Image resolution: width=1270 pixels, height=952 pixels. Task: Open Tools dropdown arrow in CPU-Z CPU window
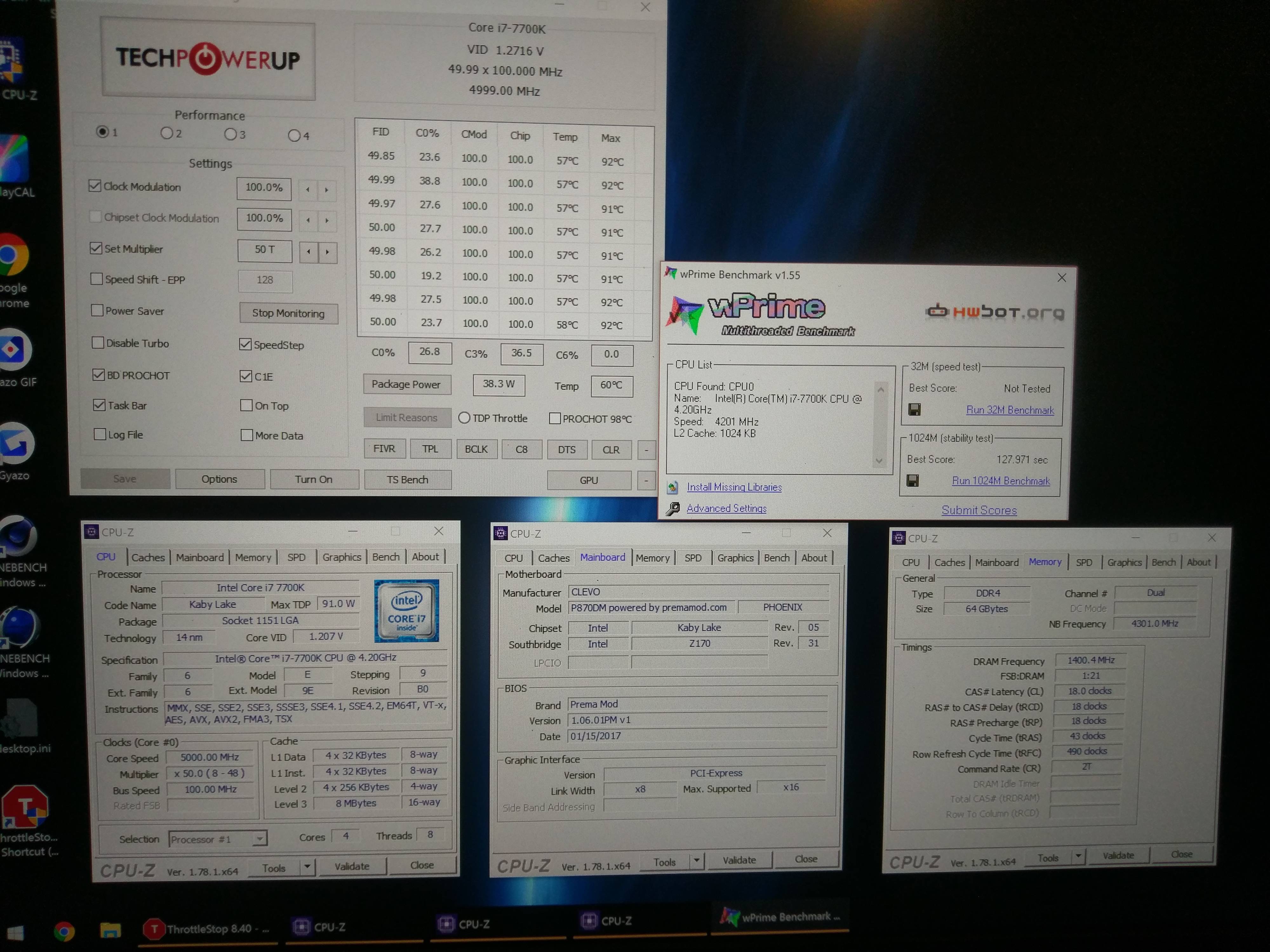[x=307, y=867]
